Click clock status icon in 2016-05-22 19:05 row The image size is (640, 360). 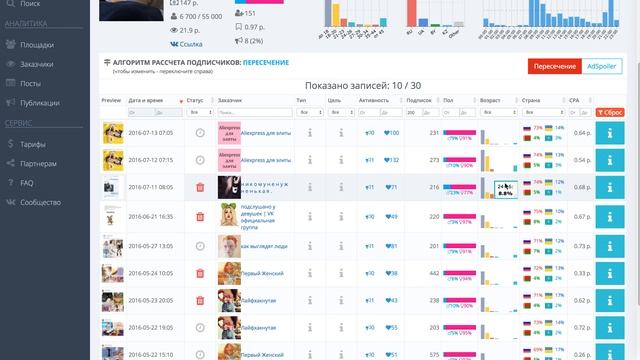pyautogui.click(x=200, y=328)
